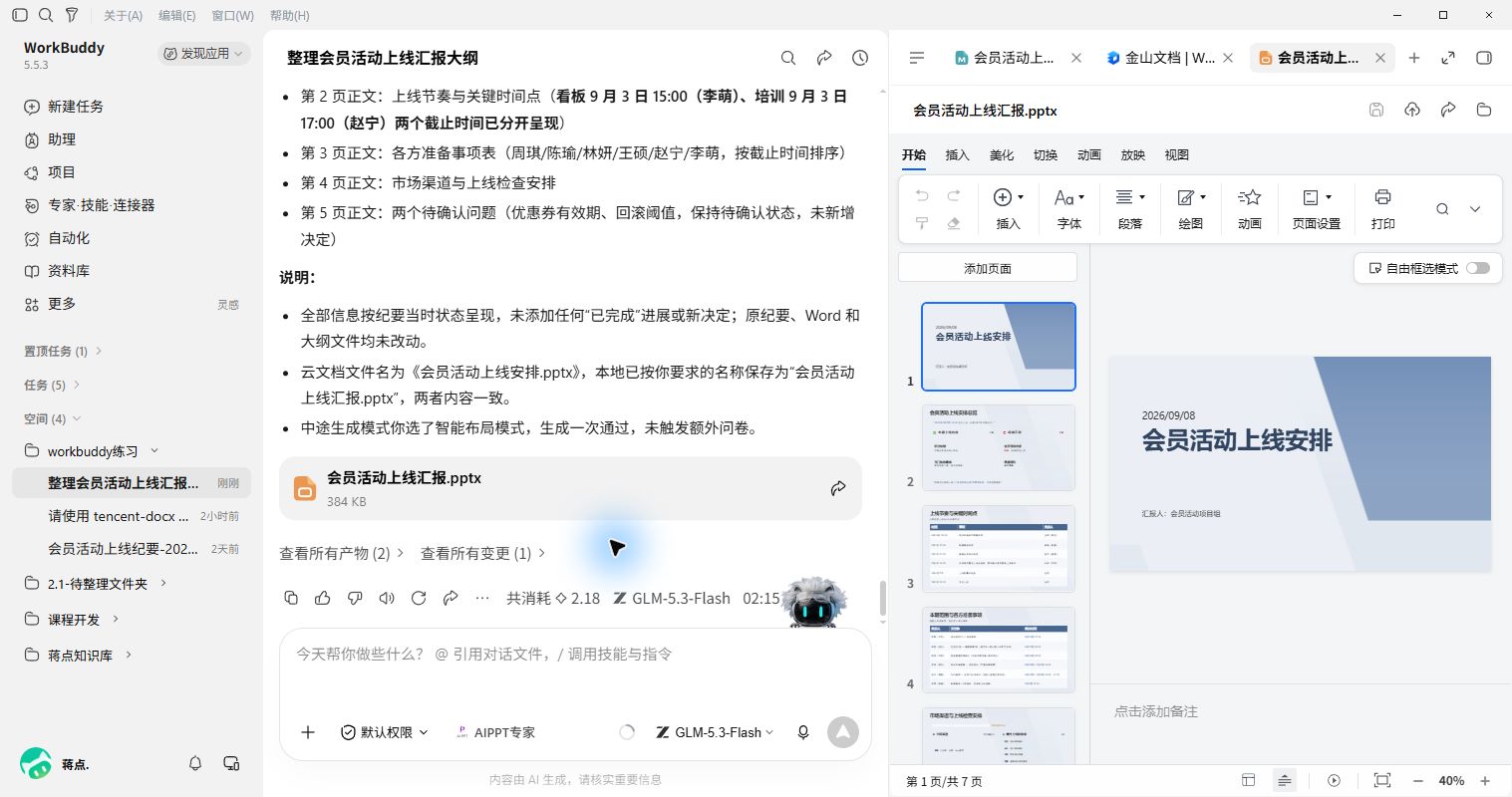This screenshot has width=1512, height=797.
Task: Click the zoom in plus button
Action: pos(1485,781)
